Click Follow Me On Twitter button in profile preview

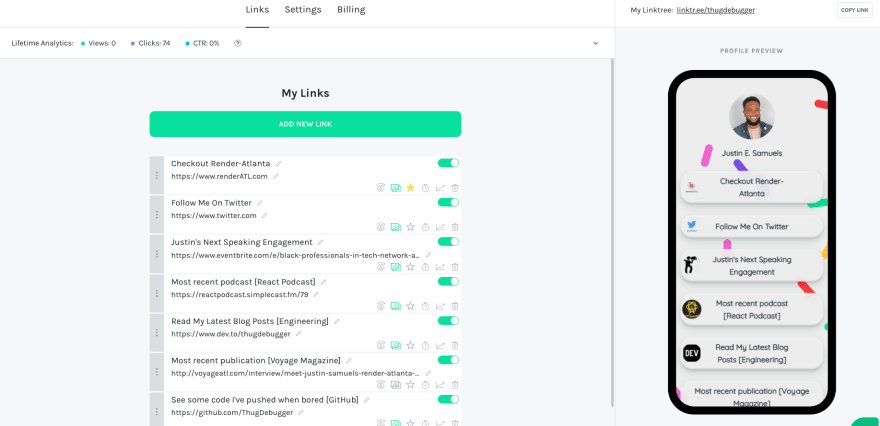[751, 227]
